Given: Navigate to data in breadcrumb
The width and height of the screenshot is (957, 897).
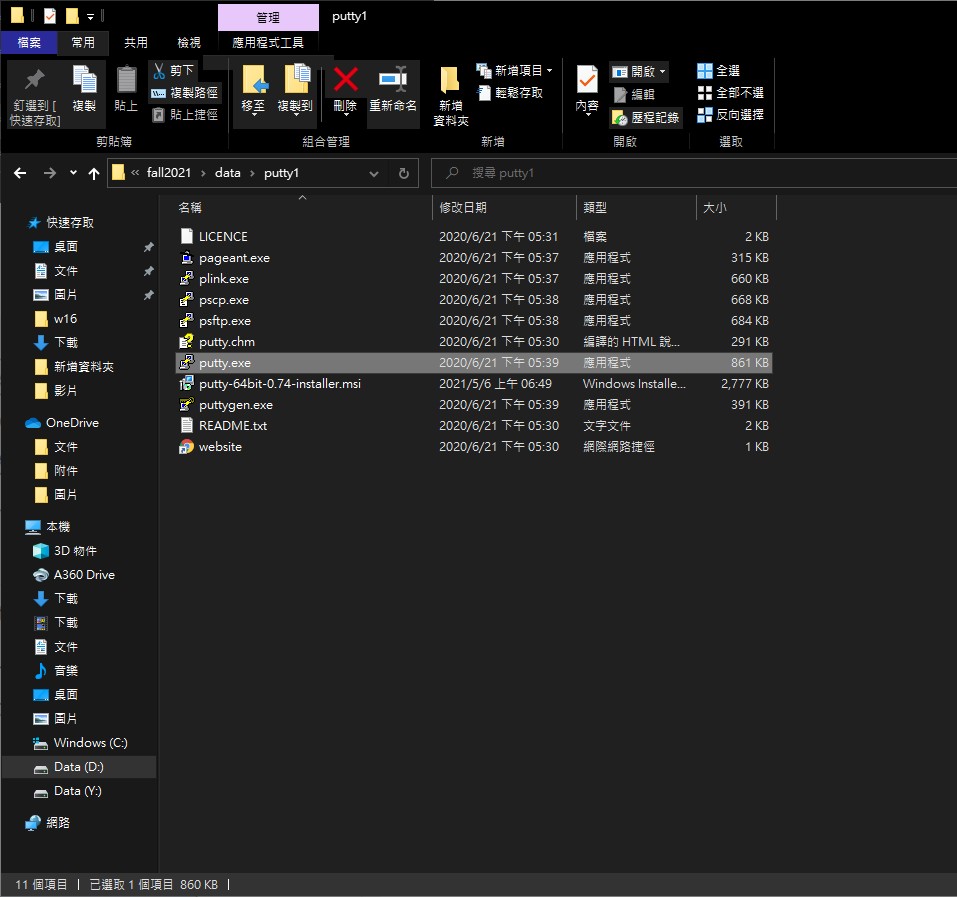Looking at the screenshot, I should pyautogui.click(x=228, y=173).
